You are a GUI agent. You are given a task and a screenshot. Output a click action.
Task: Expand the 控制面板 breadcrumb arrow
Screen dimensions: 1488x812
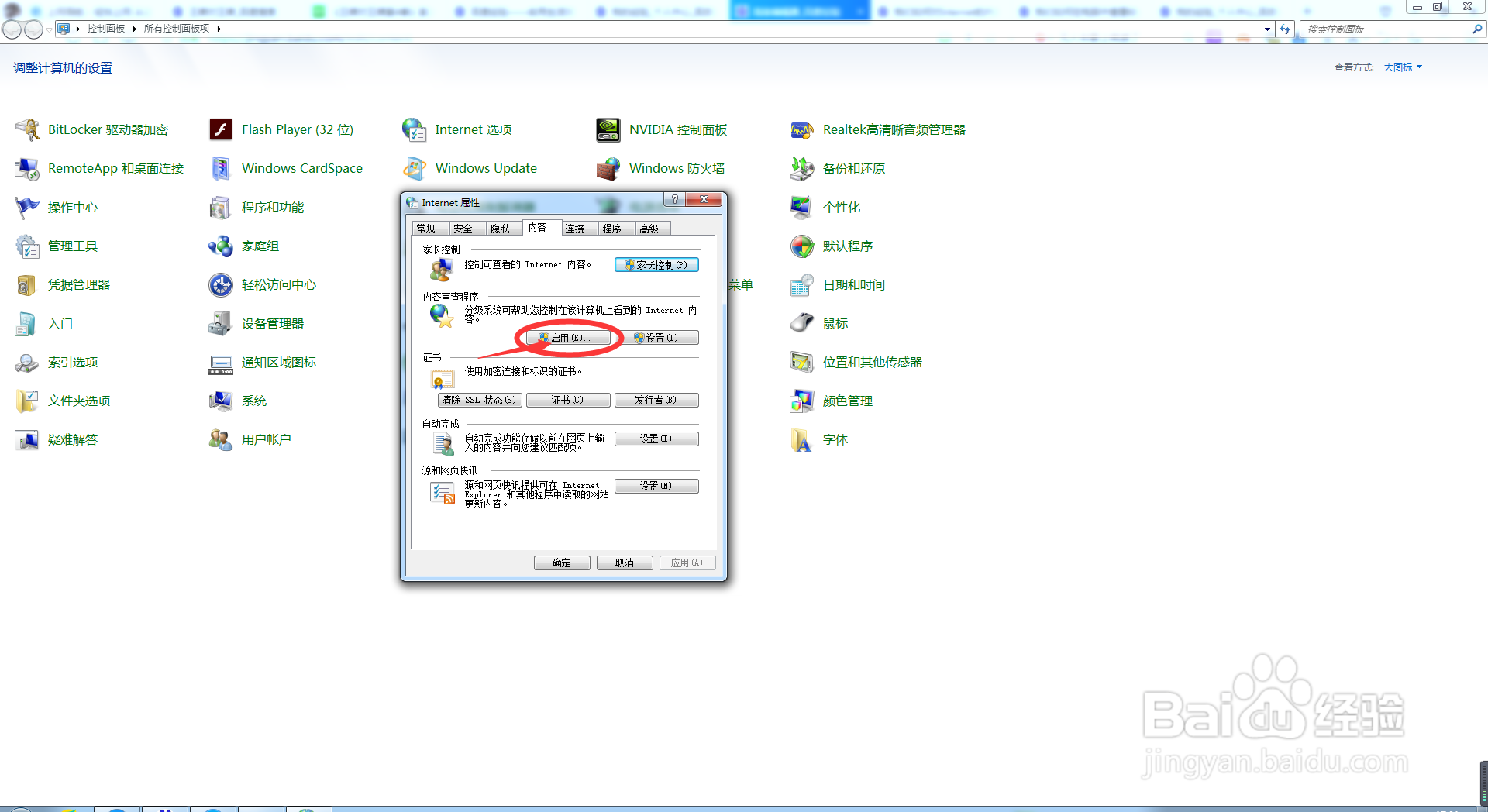134,29
